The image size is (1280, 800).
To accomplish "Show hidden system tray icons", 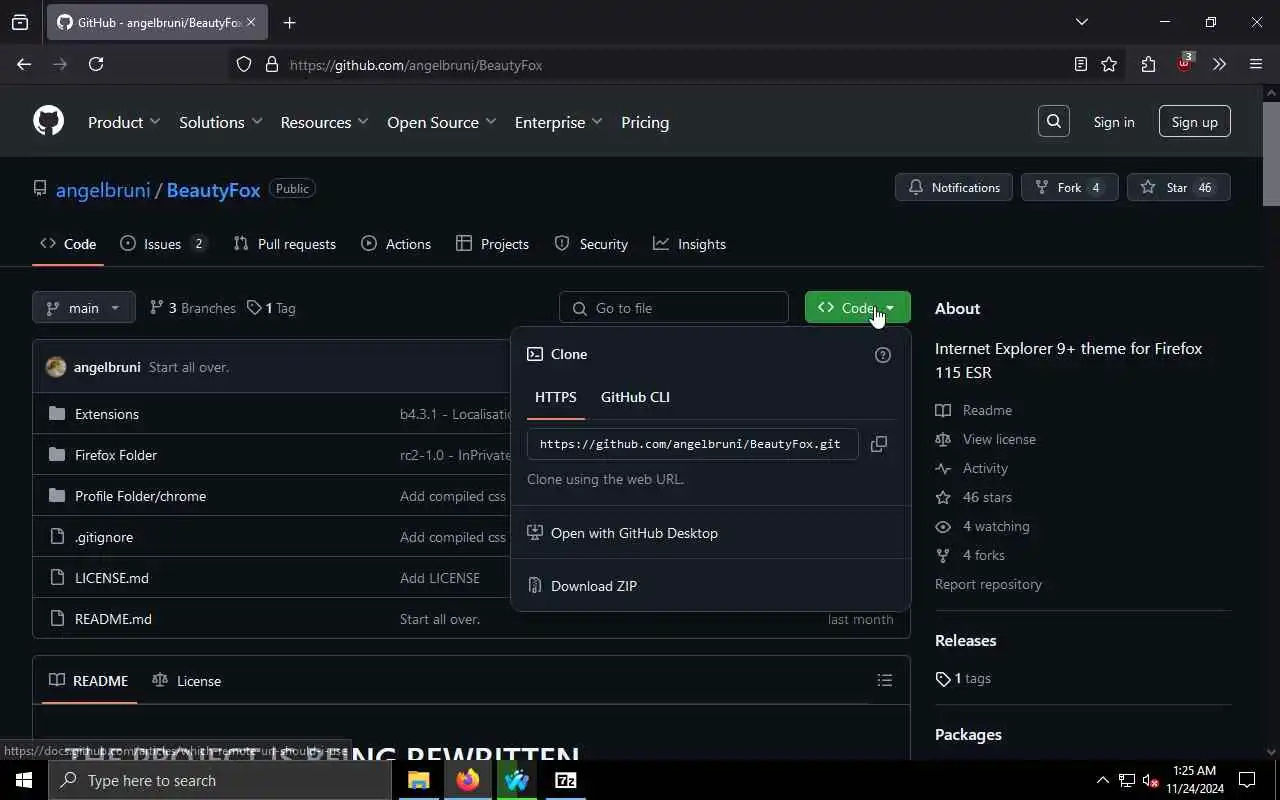I will (1102, 780).
